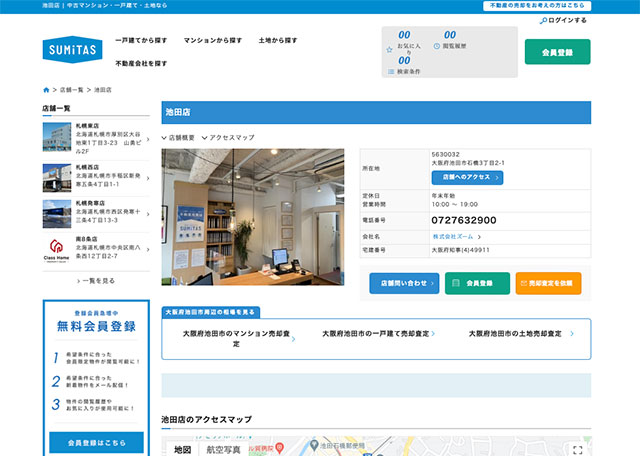Click the red hospital pin on the map

pos(280,447)
